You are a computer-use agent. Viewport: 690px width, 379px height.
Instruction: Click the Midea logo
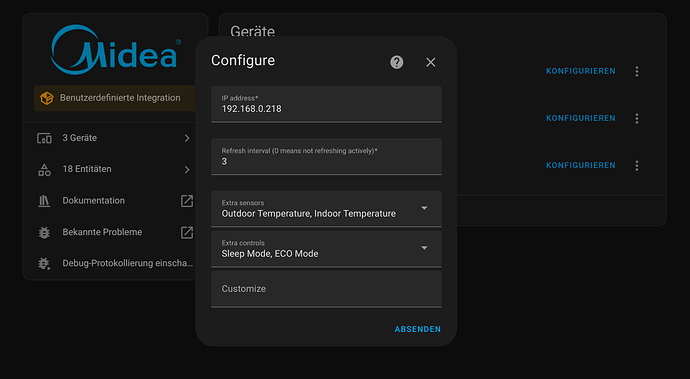[116, 49]
